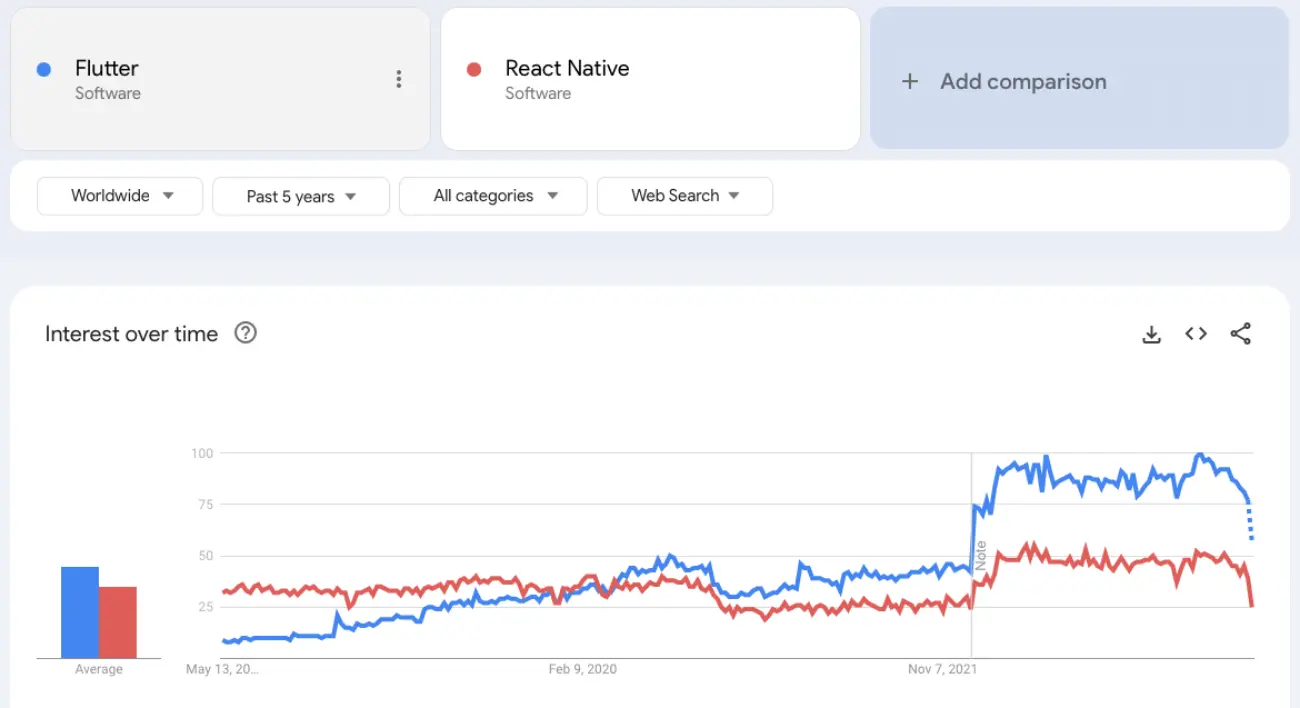This screenshot has height=708, width=1300.
Task: Click the 25 value on the y-axis
Action: click(x=205, y=607)
